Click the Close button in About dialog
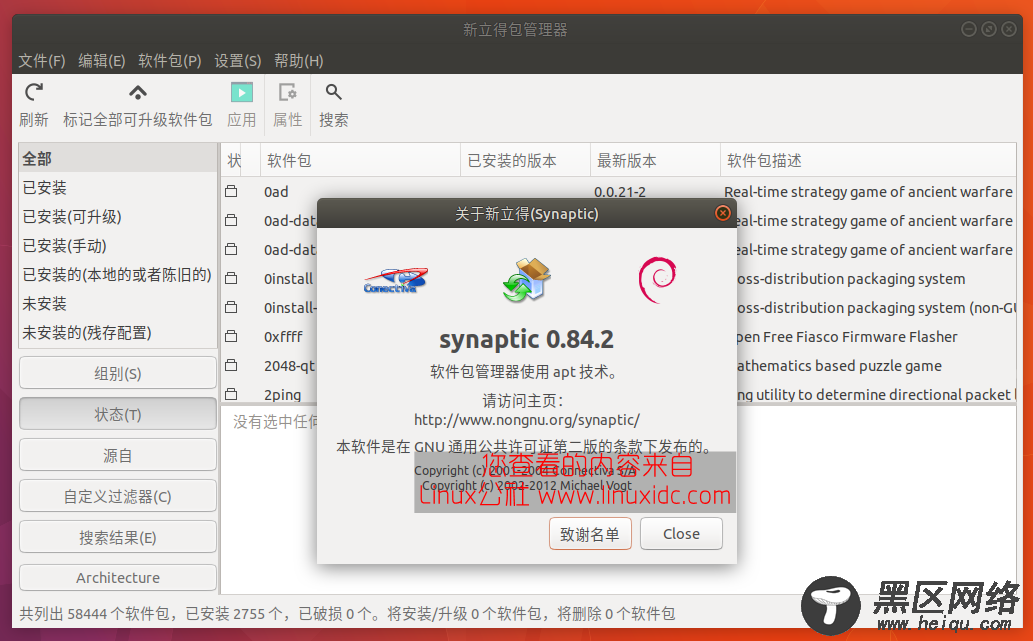1033x641 pixels. coord(681,534)
